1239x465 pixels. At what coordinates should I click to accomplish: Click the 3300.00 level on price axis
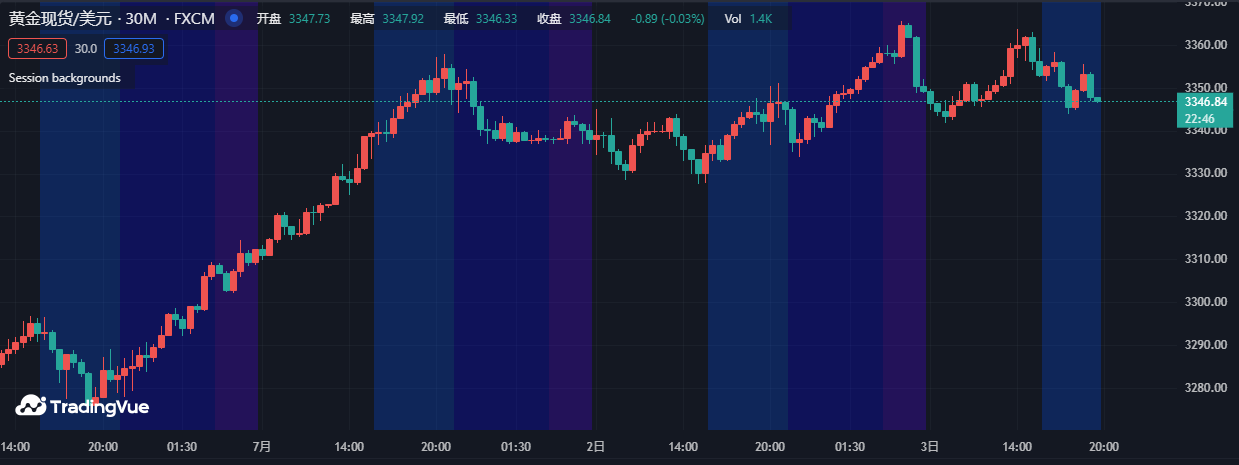(1205, 302)
